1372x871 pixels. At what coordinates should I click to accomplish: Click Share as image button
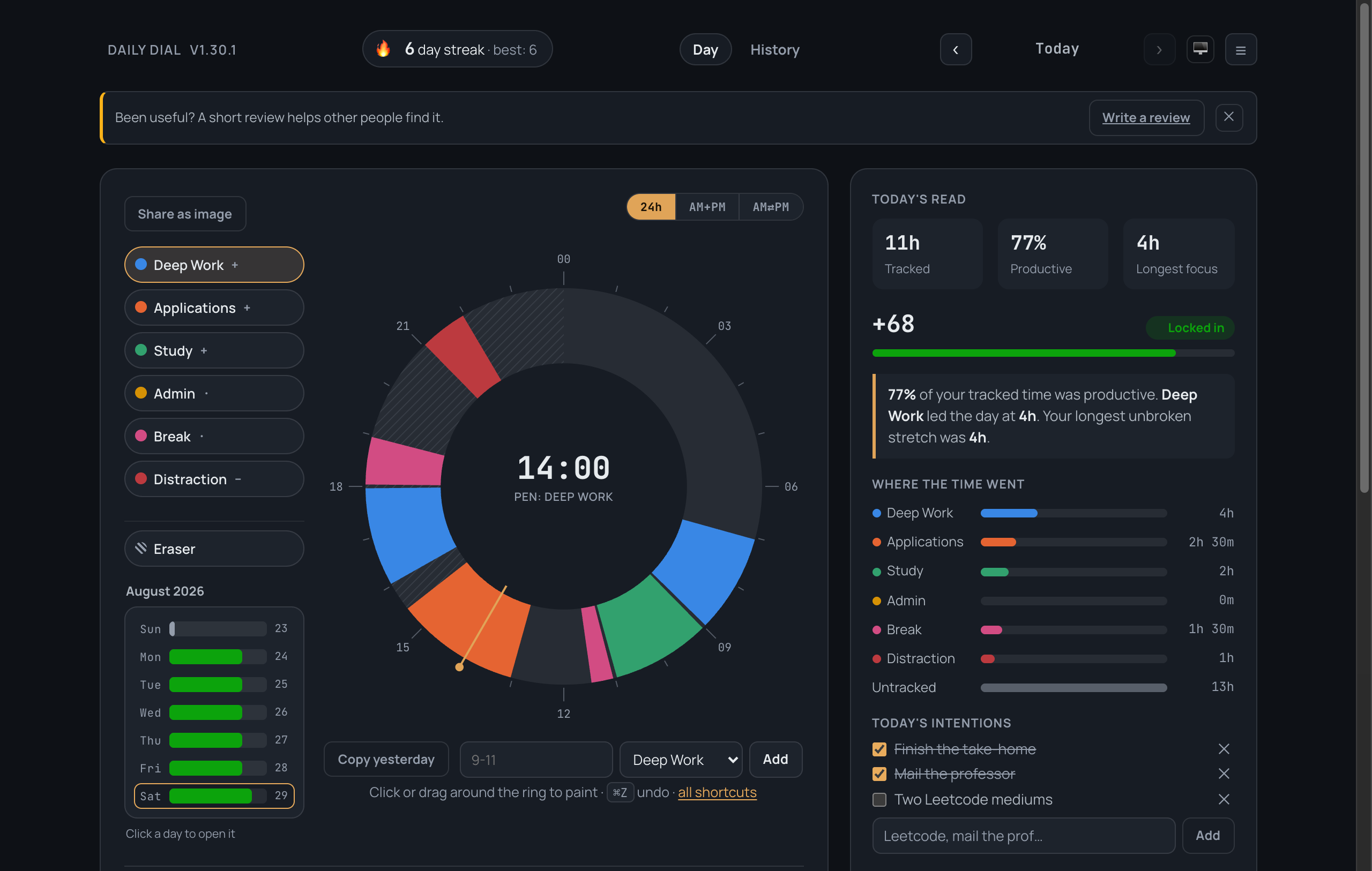(185, 214)
